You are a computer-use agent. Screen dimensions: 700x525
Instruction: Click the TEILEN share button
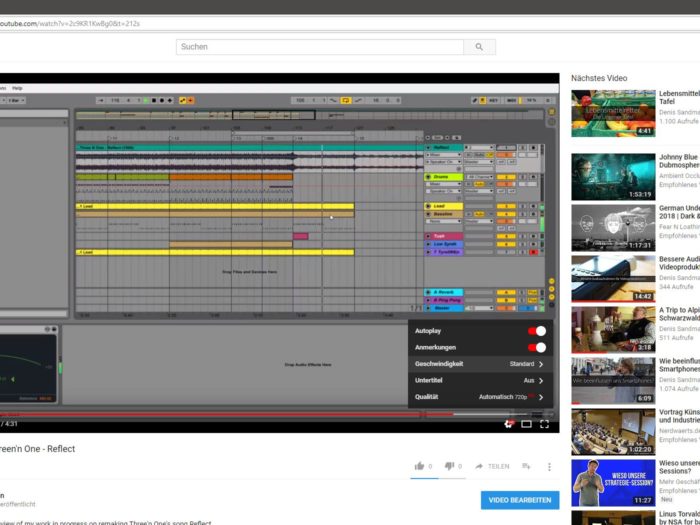pyautogui.click(x=492, y=466)
